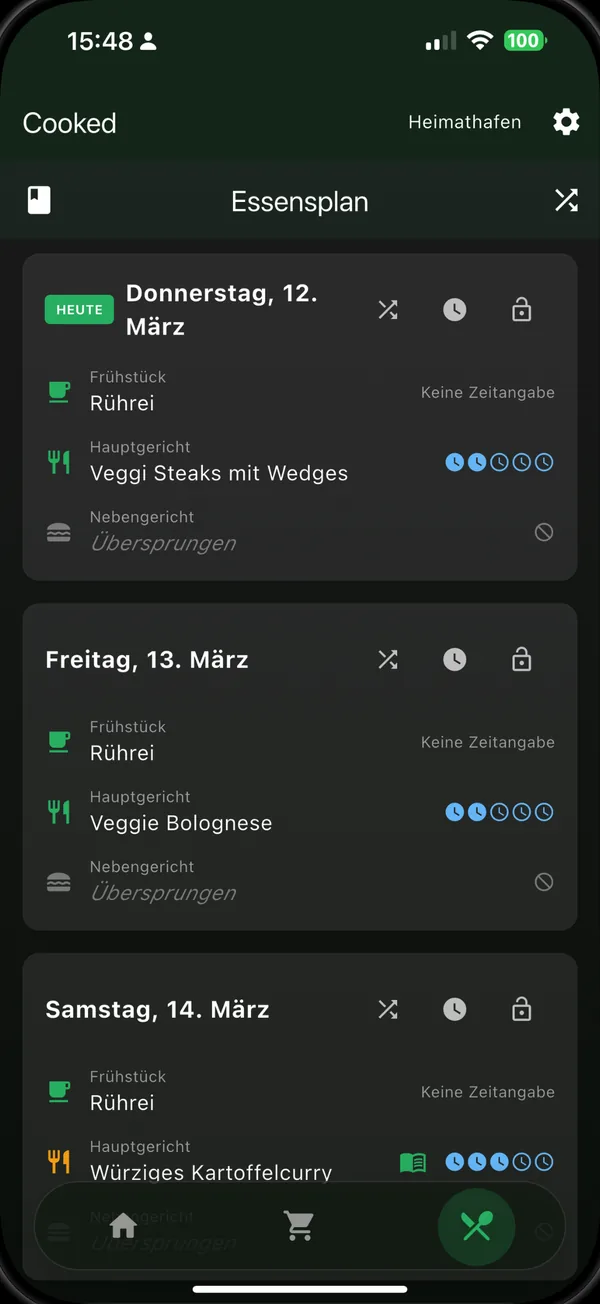Go to the home tab
Image resolution: width=600 pixels, height=1304 pixels.
point(123,1225)
